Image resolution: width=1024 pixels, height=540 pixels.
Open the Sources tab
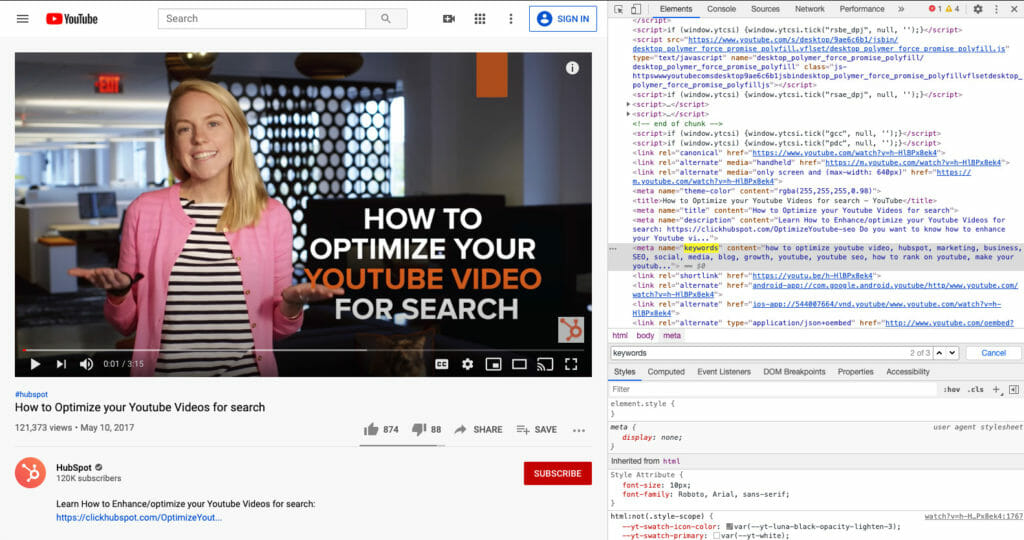pos(765,9)
